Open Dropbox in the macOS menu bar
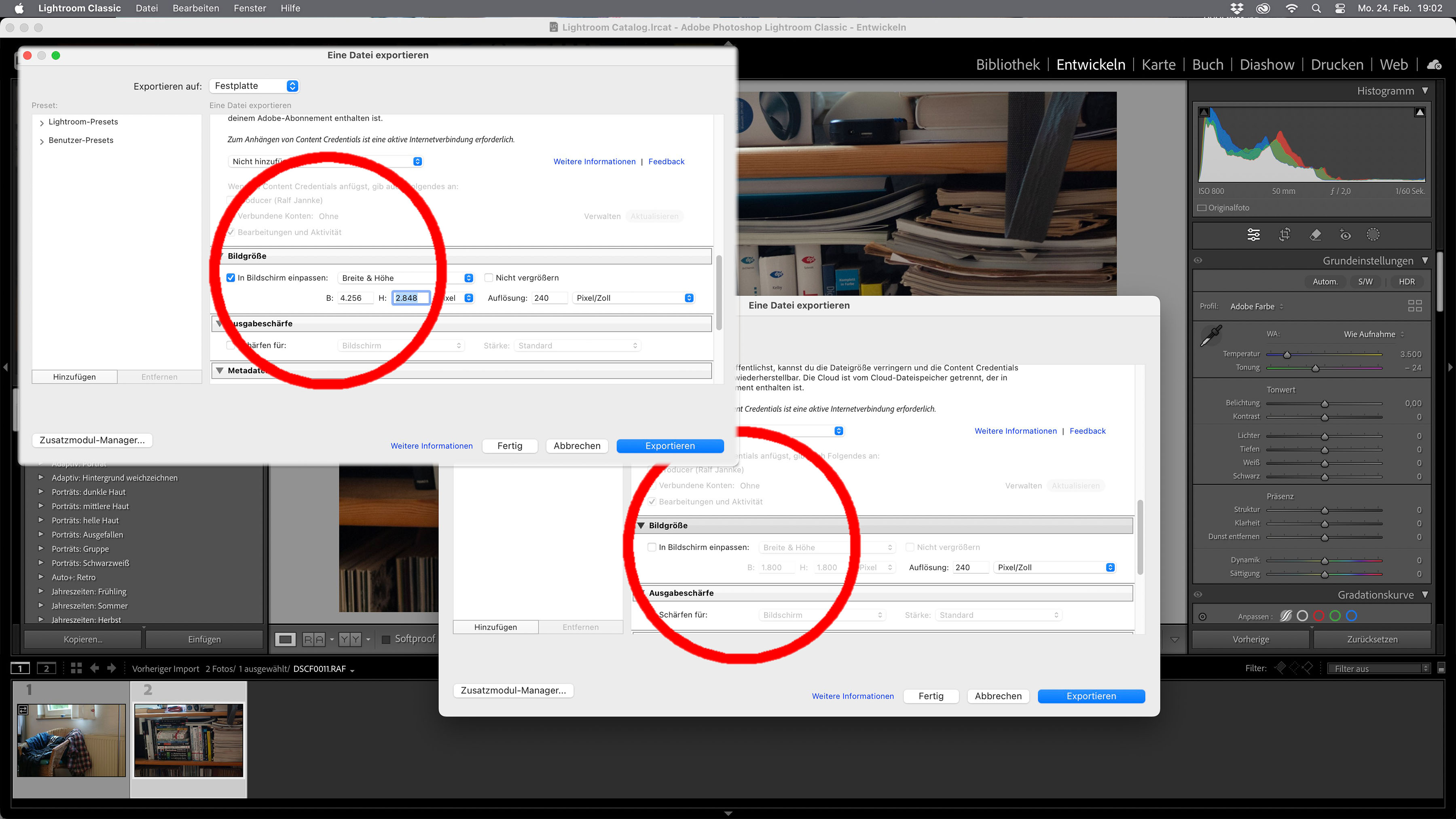 tap(1237, 8)
